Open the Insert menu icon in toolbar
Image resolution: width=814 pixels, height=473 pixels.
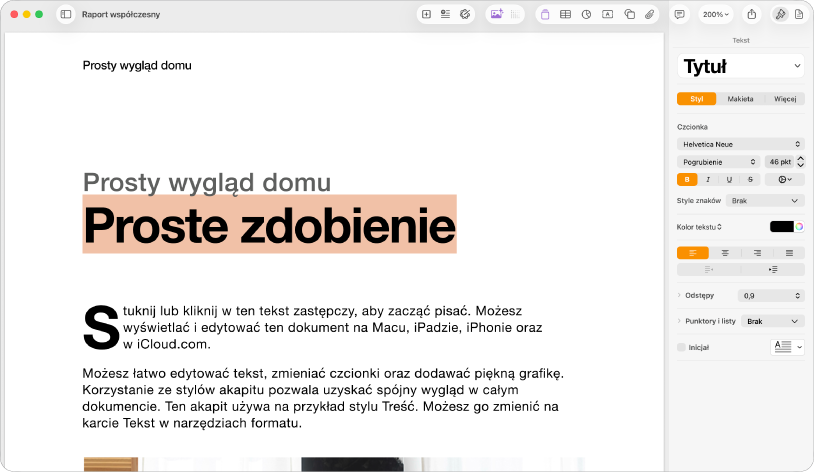445,15
